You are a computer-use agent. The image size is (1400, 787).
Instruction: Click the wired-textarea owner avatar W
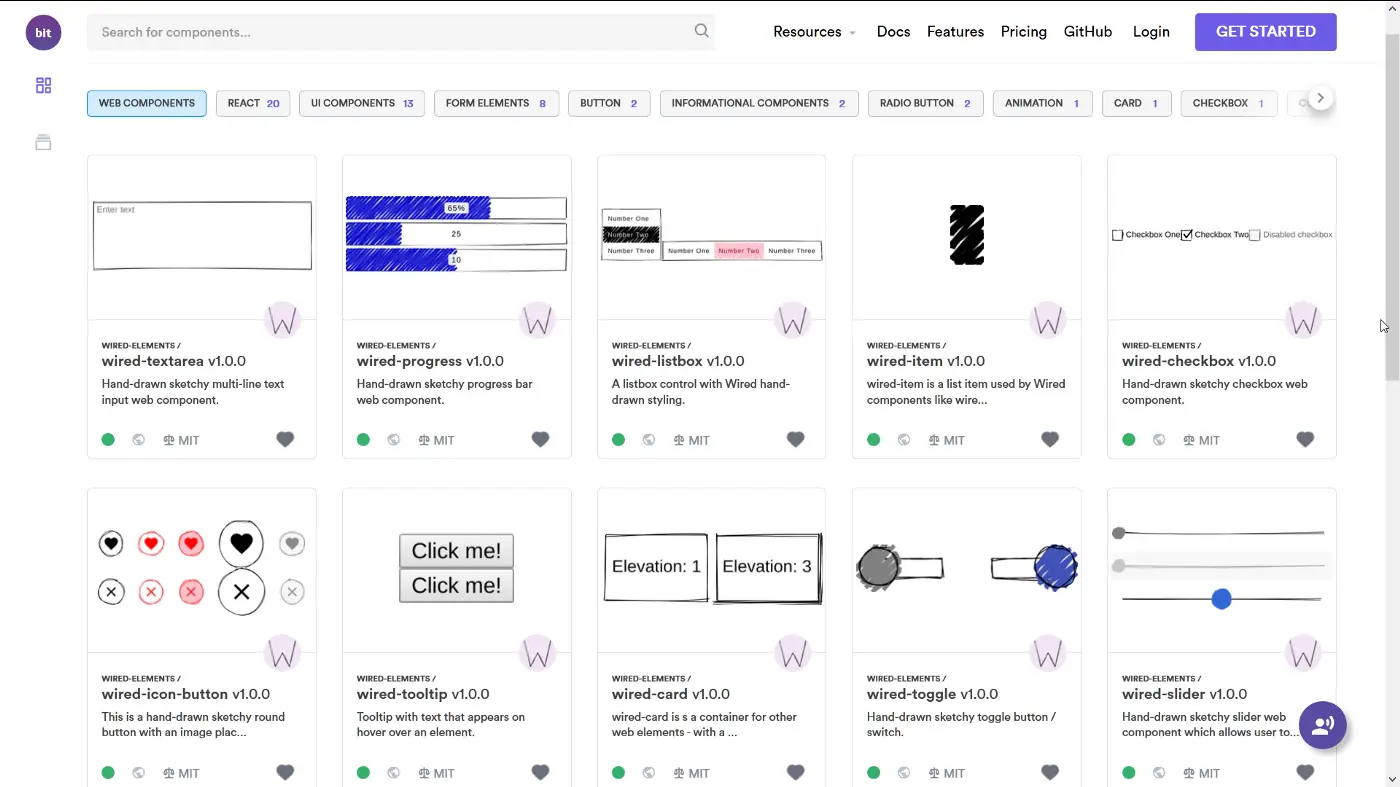283,320
